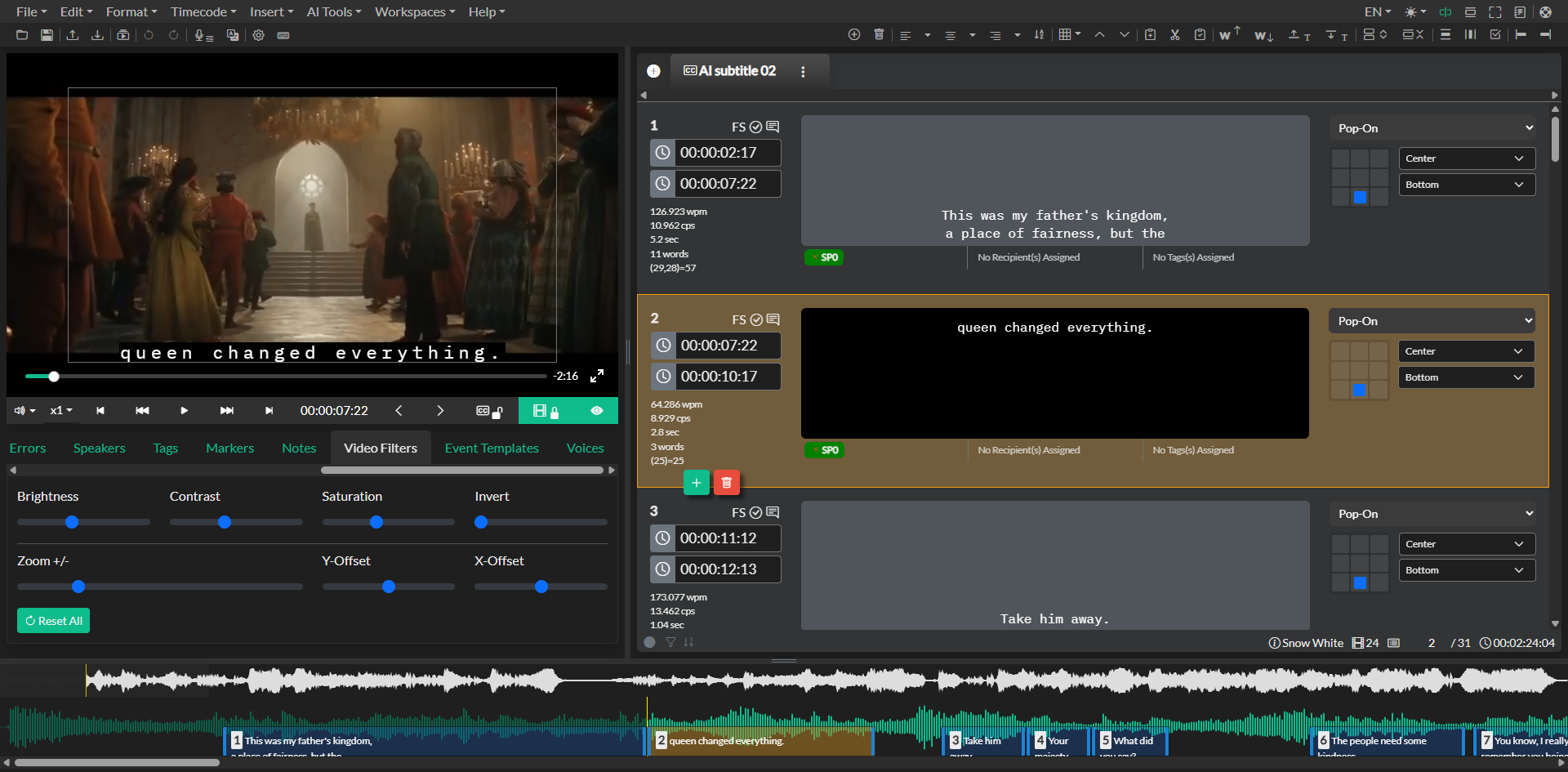
Task: Add new subtitle tab with plus circle
Action: point(653,71)
